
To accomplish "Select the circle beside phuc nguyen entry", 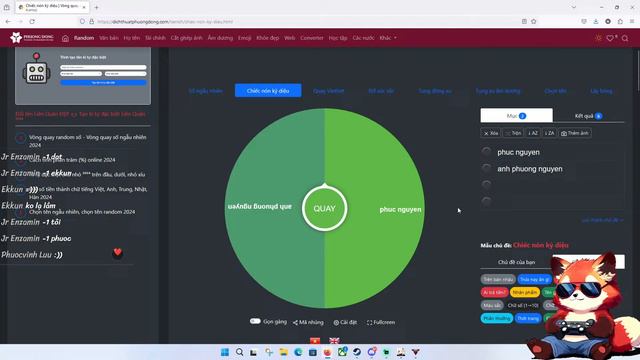I will 486,152.
